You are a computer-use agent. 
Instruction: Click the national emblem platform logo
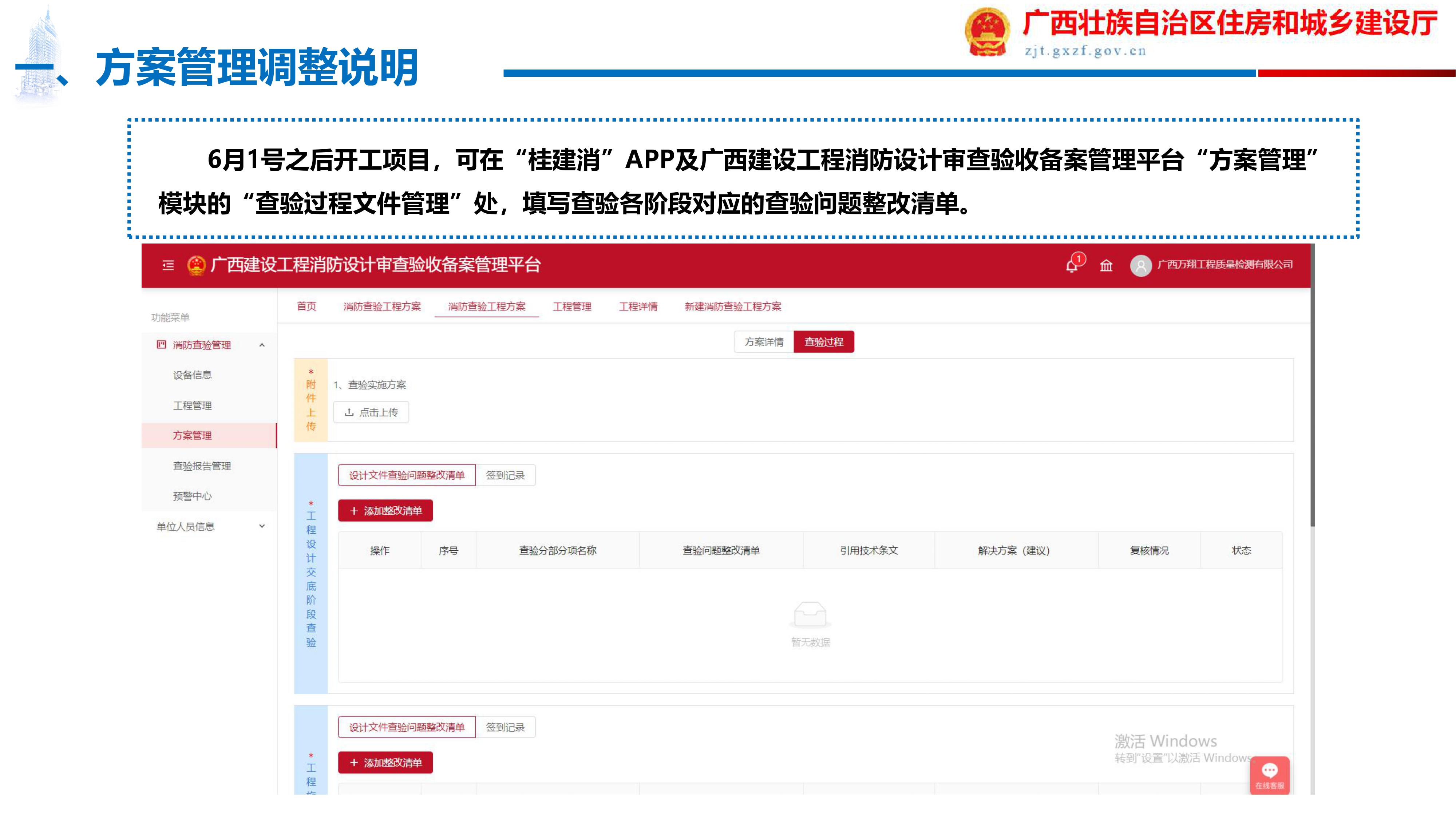196,265
